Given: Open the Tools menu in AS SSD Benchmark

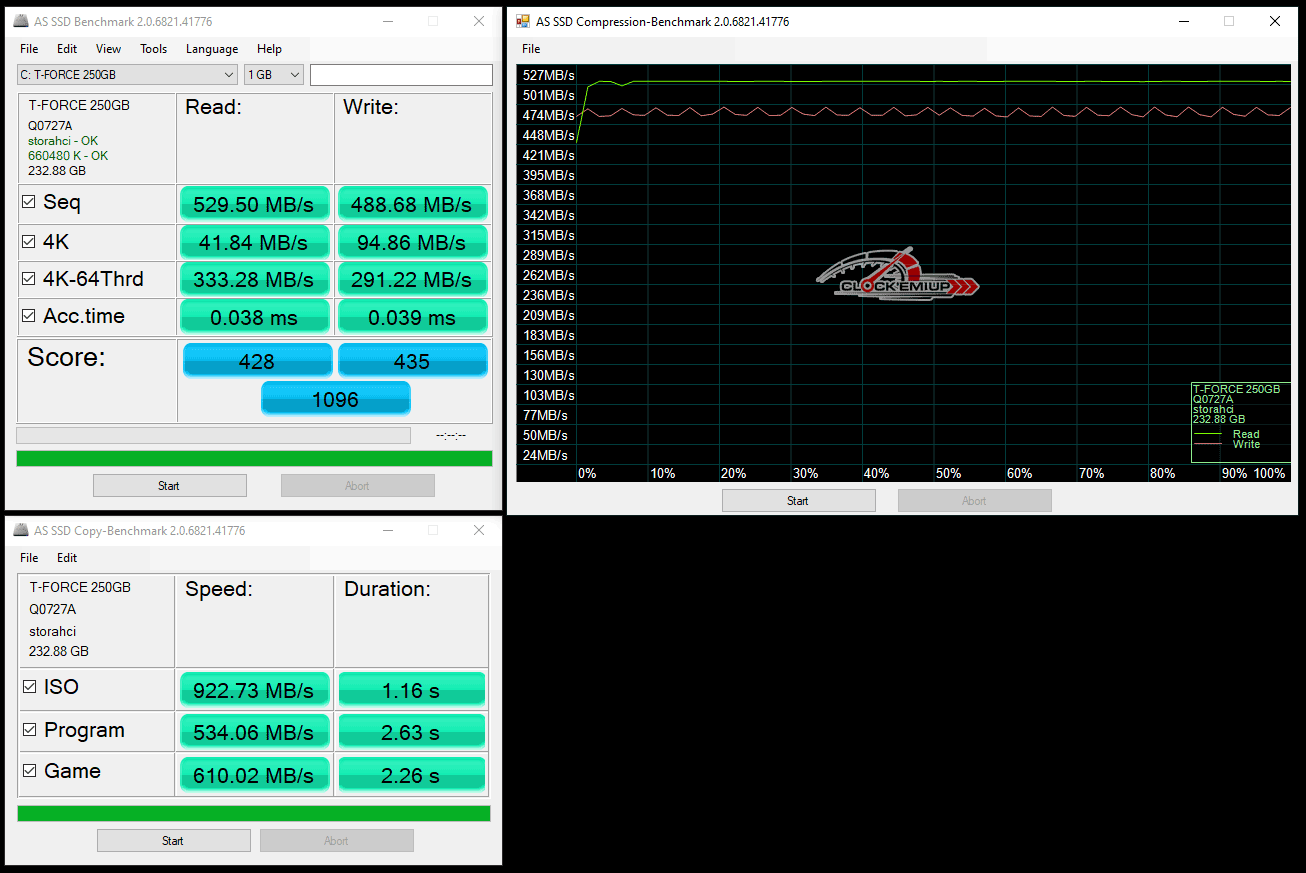Looking at the screenshot, I should click(153, 49).
